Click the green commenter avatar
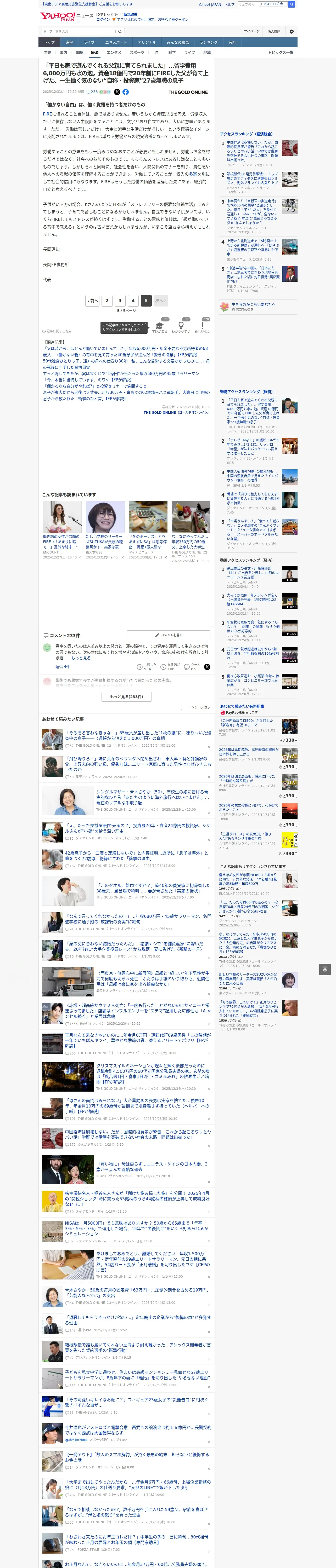Image resolution: width=336 pixels, height=1568 pixels. tap(47, 648)
